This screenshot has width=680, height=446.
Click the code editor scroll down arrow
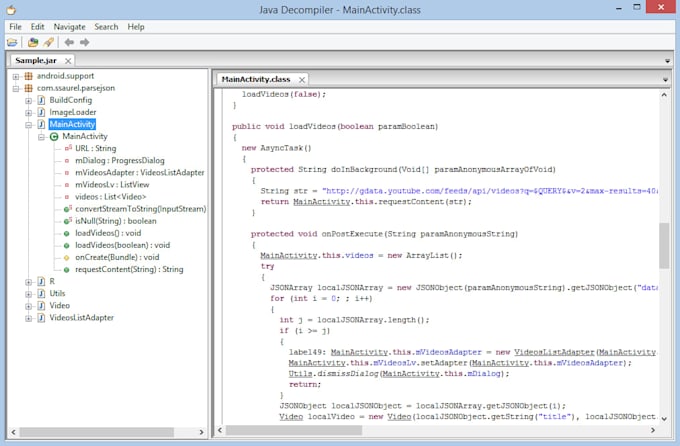tap(664, 419)
